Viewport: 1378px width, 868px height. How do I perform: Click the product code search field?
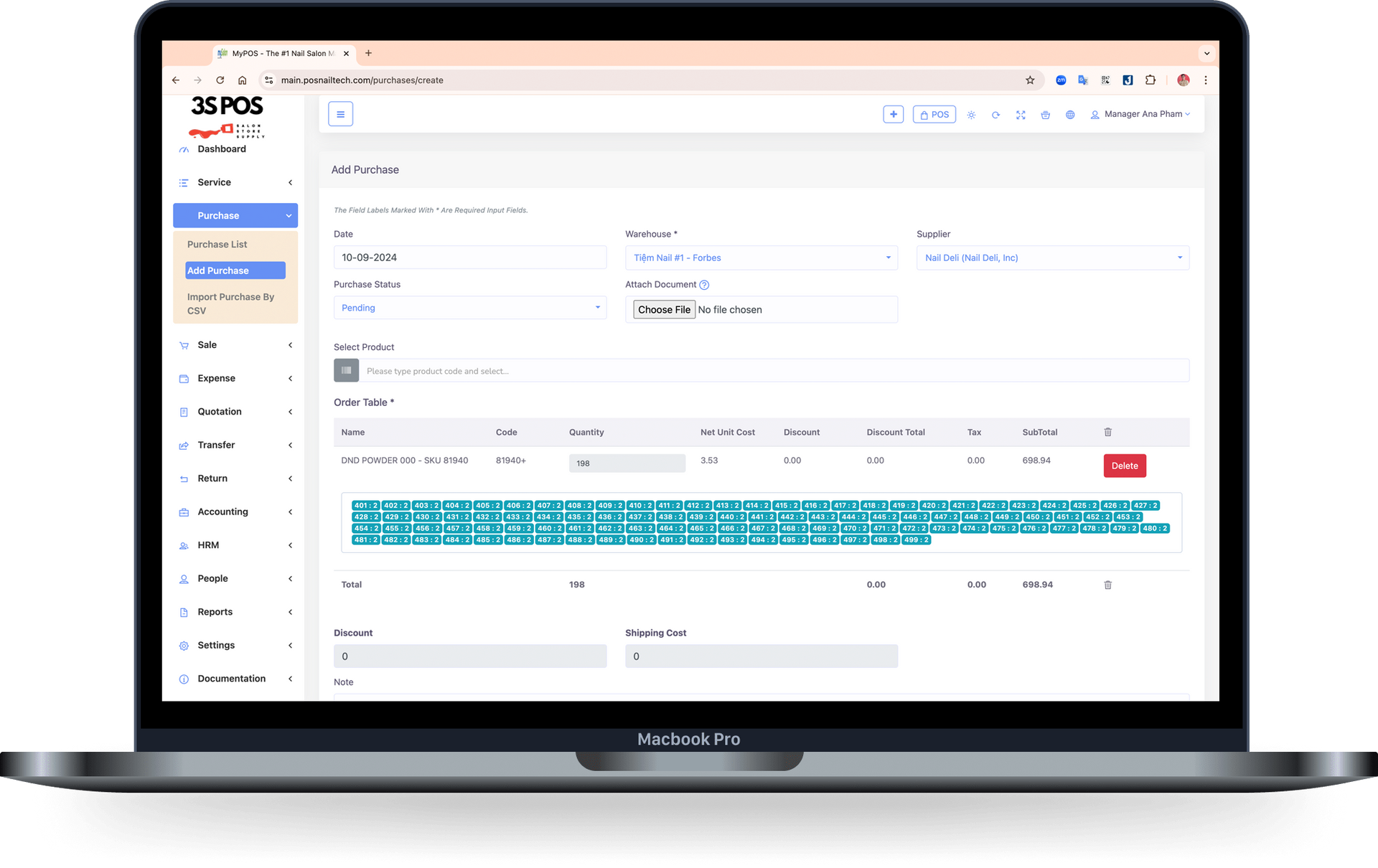click(774, 371)
